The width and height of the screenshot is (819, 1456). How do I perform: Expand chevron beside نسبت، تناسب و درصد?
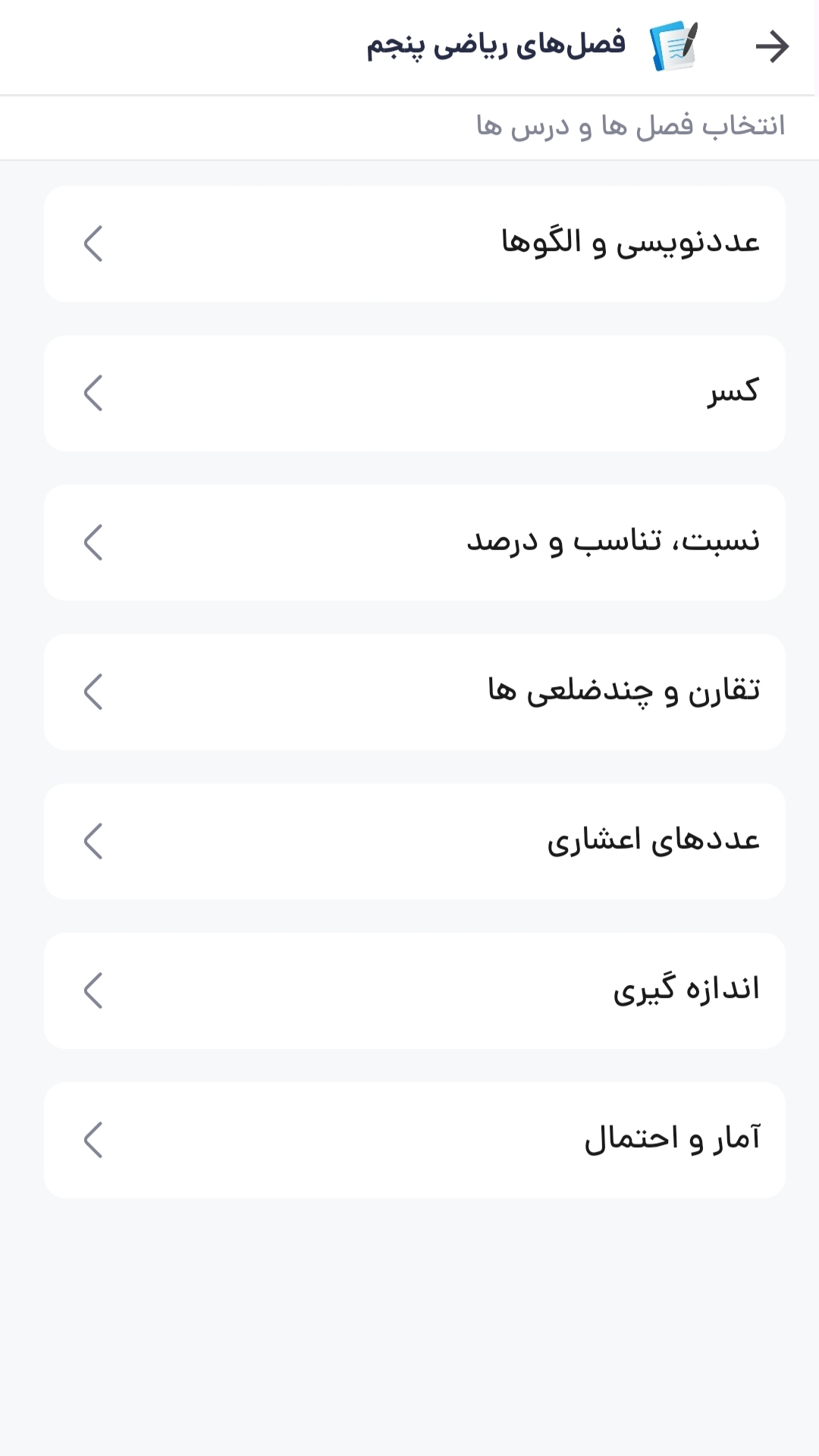93,543
